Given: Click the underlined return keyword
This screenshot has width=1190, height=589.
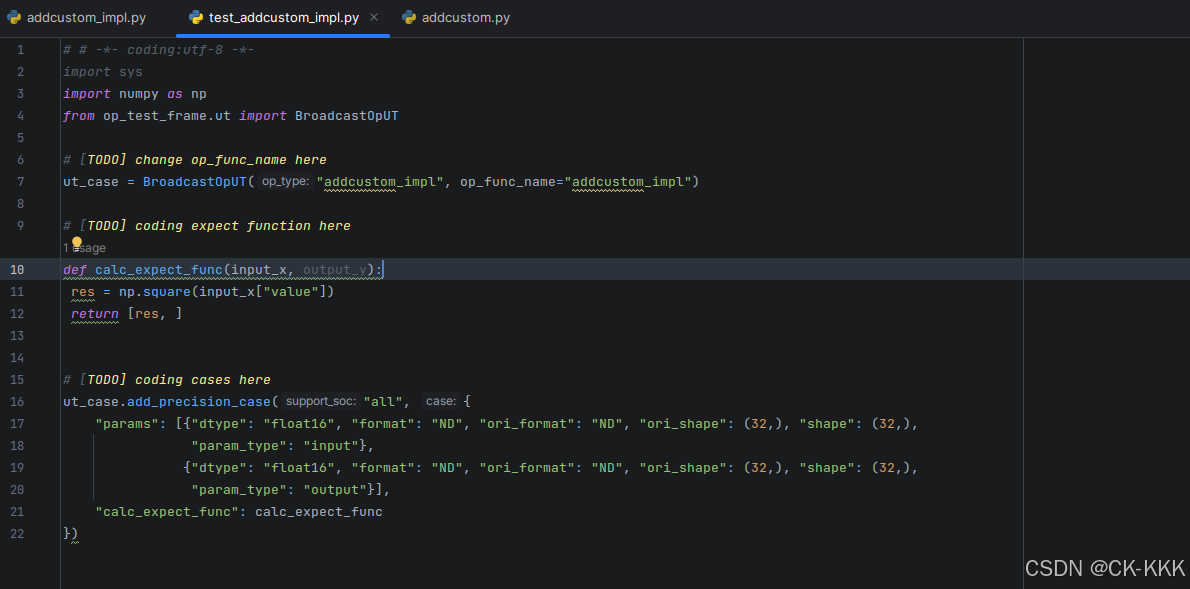Looking at the screenshot, I should pos(94,314).
